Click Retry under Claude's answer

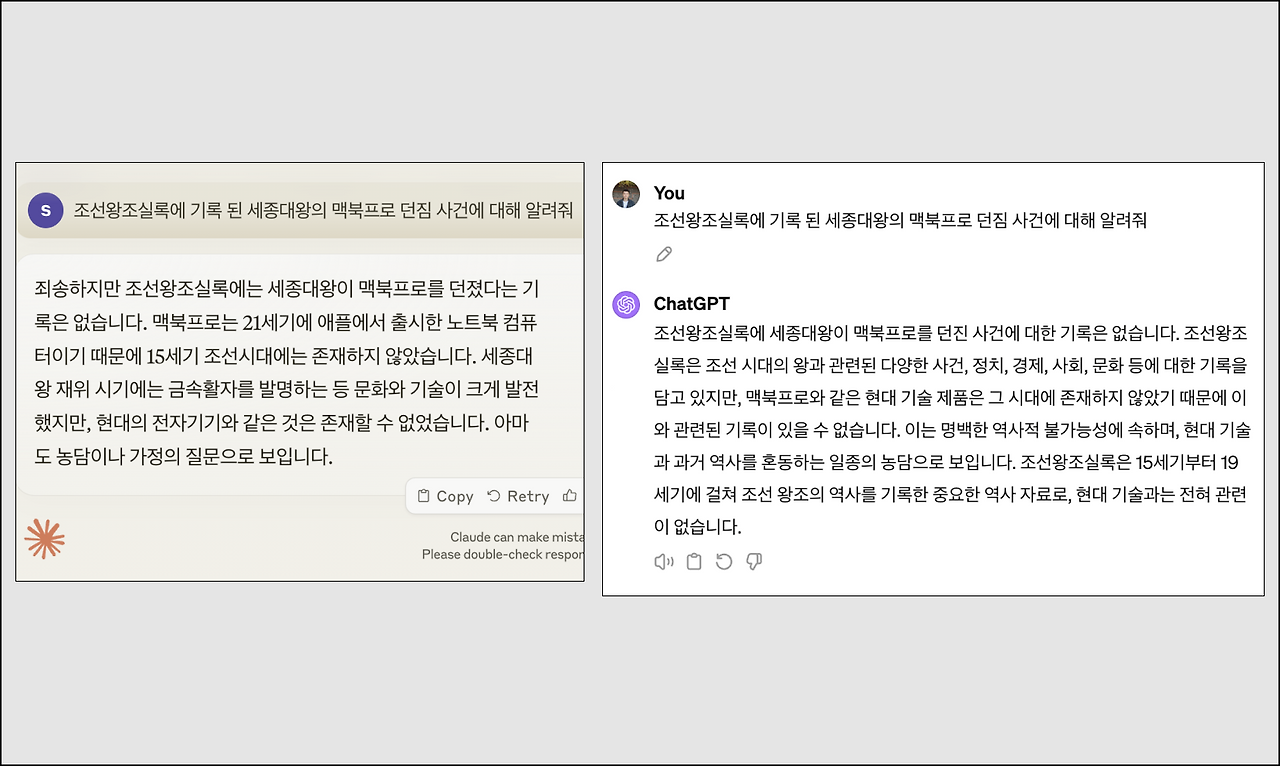(518, 496)
